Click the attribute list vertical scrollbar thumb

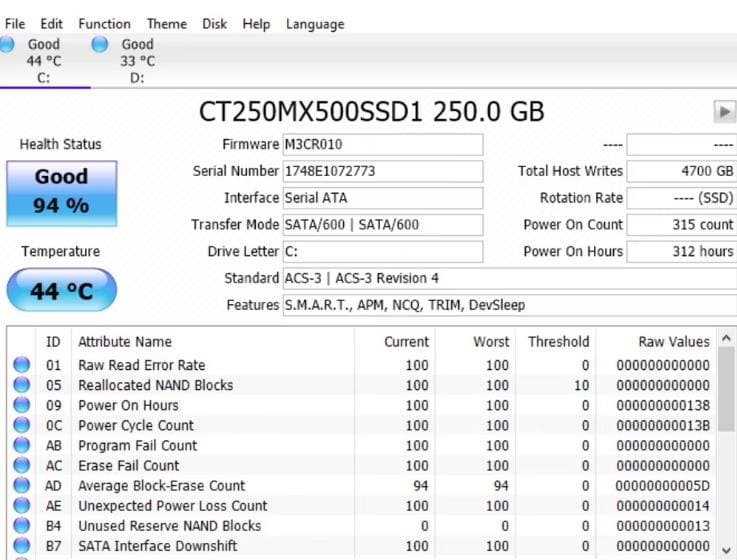[726, 389]
